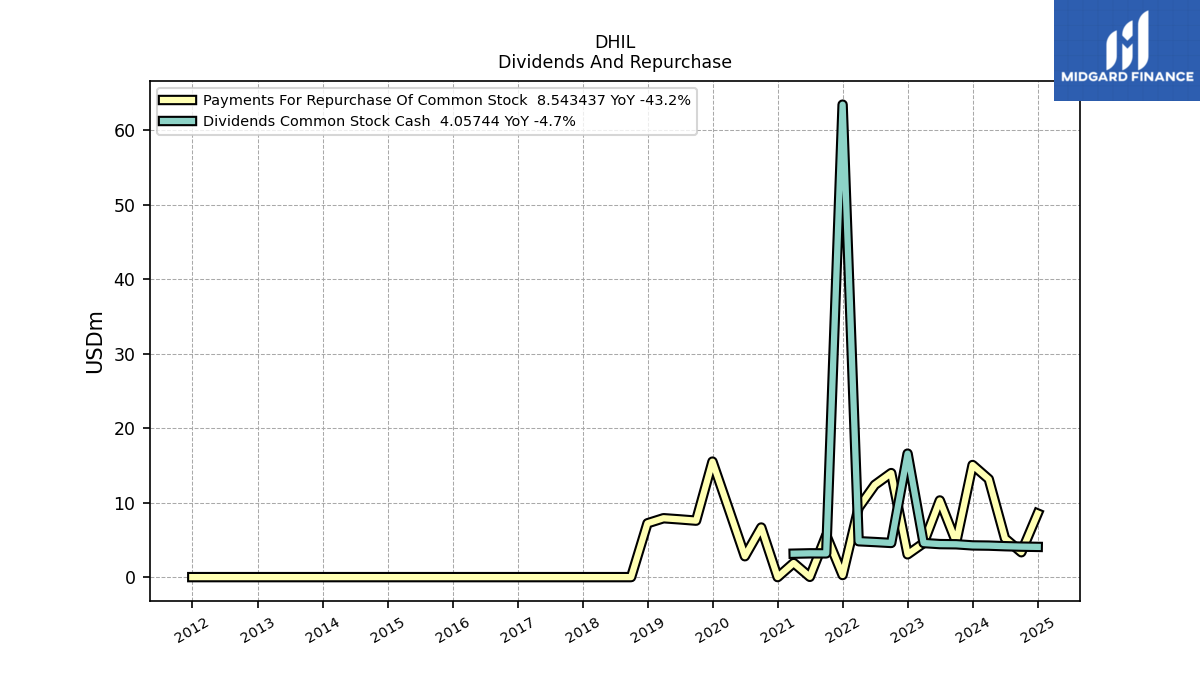Click the x-axis label 2020

[x=712, y=630]
